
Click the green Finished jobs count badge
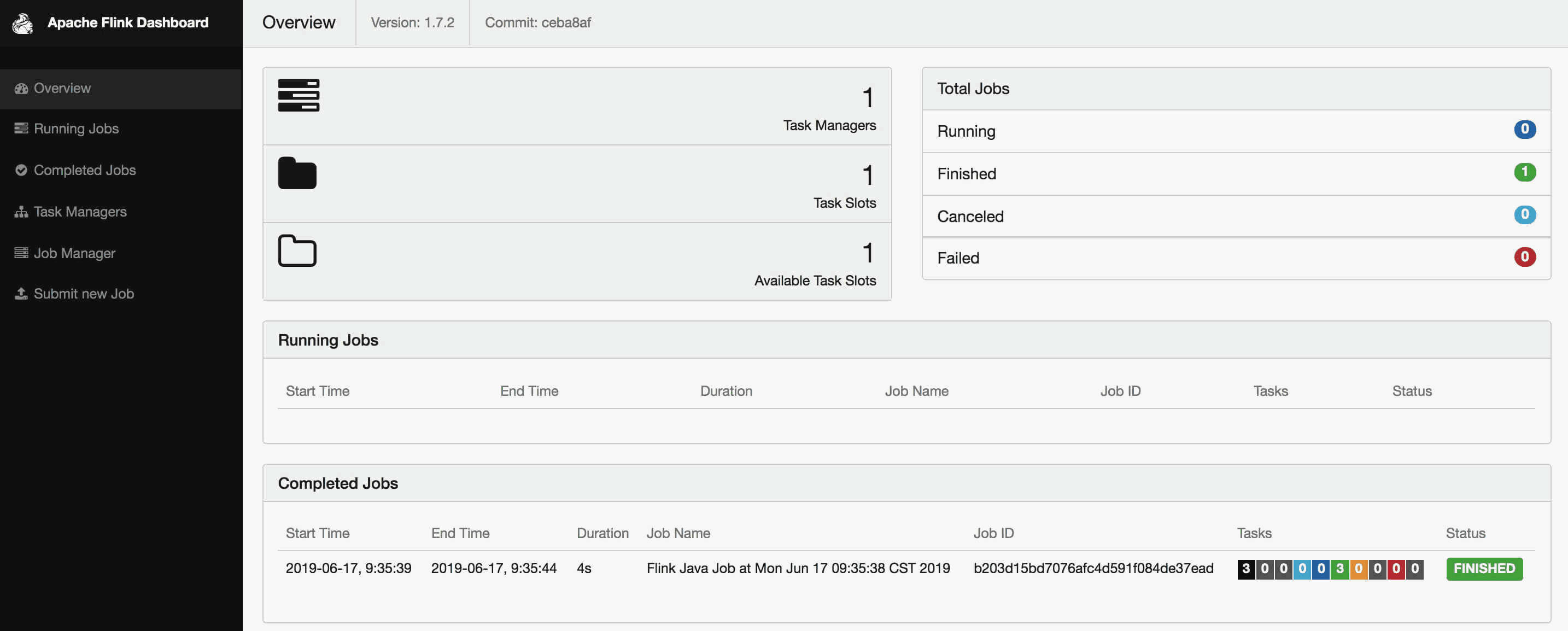(1524, 172)
